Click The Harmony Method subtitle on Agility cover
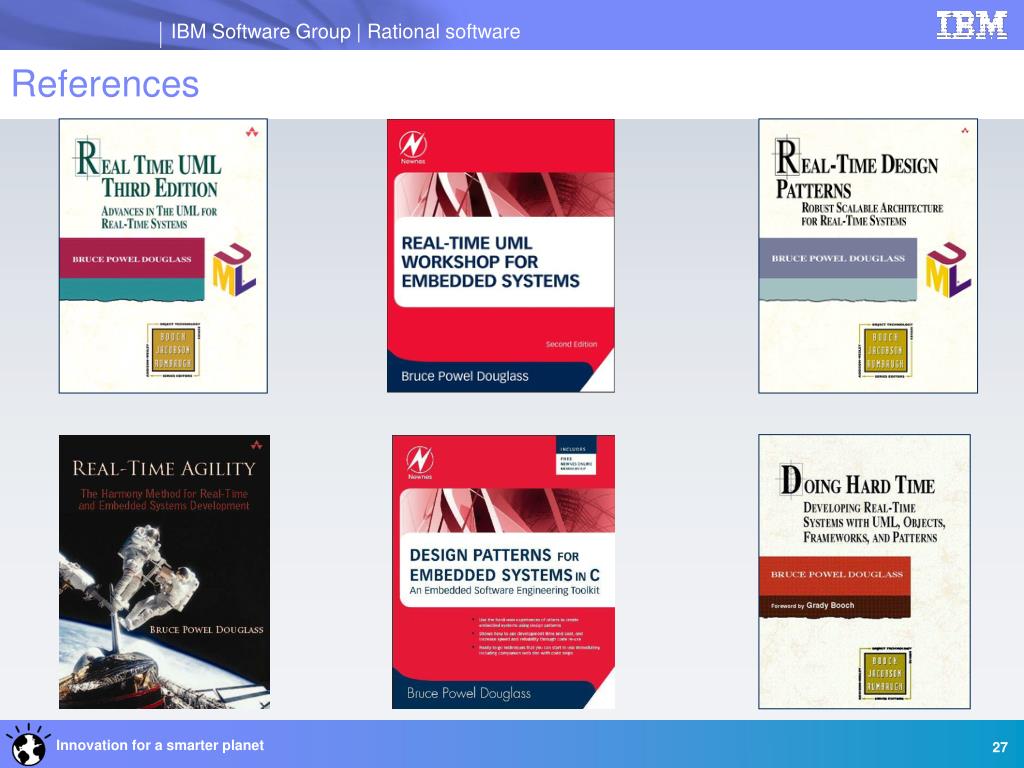1024x768 pixels. tap(164, 500)
